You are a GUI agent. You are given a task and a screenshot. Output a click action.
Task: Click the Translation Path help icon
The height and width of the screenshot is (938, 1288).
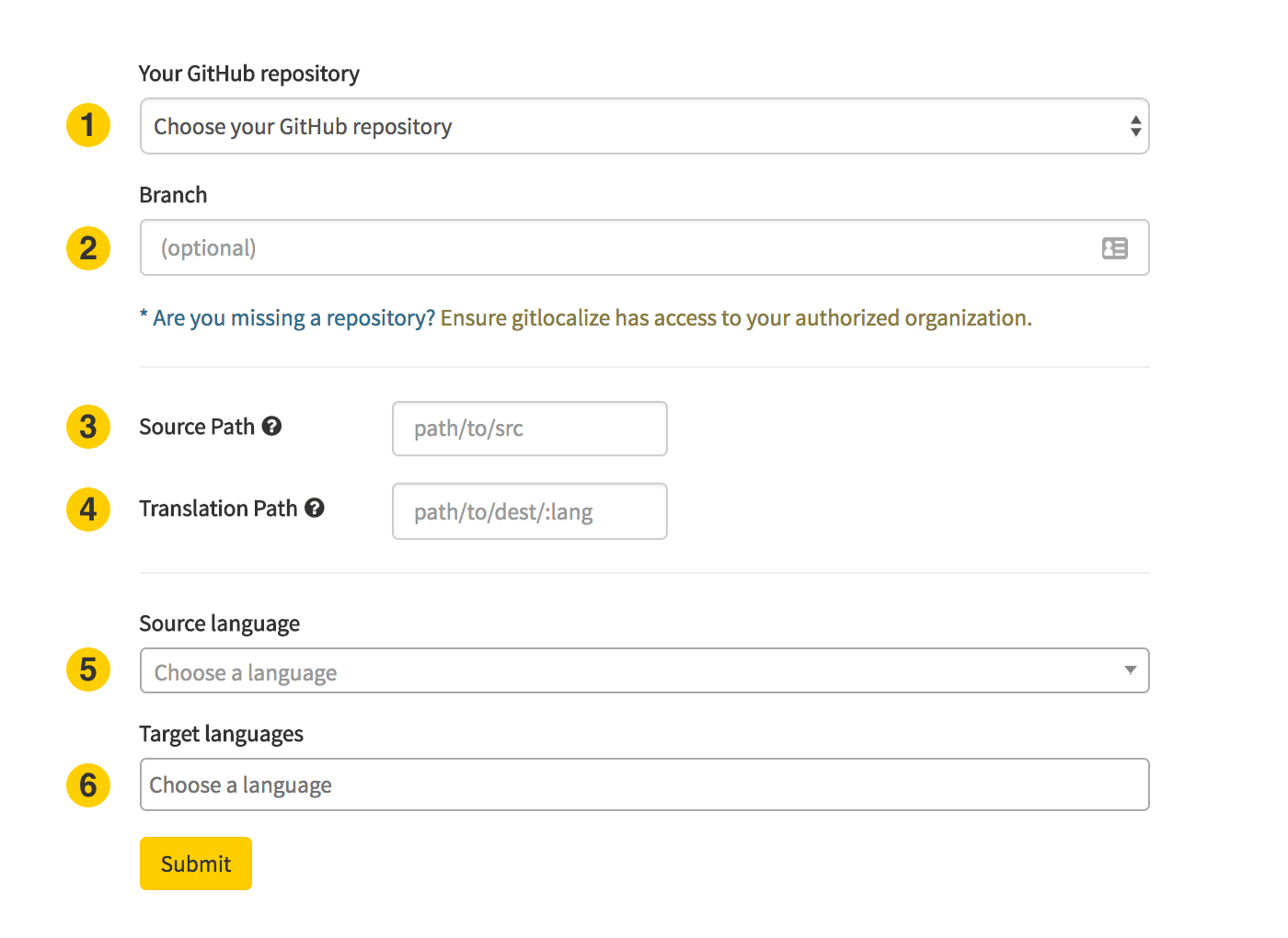tap(315, 508)
